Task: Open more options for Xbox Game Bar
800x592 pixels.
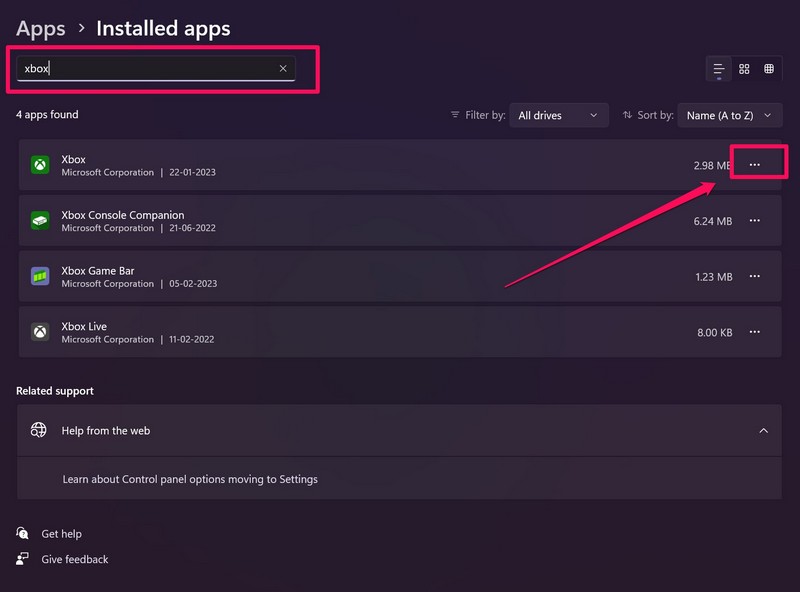Action: [755, 277]
